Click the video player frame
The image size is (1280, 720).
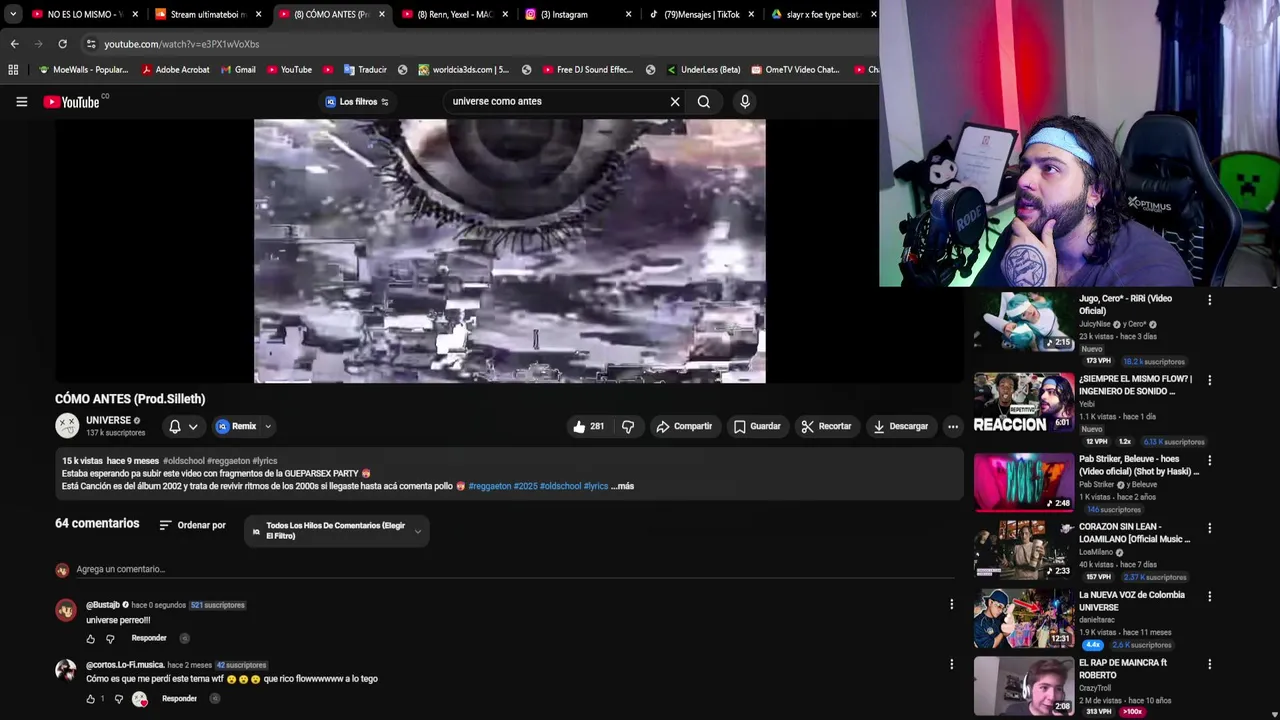[510, 251]
